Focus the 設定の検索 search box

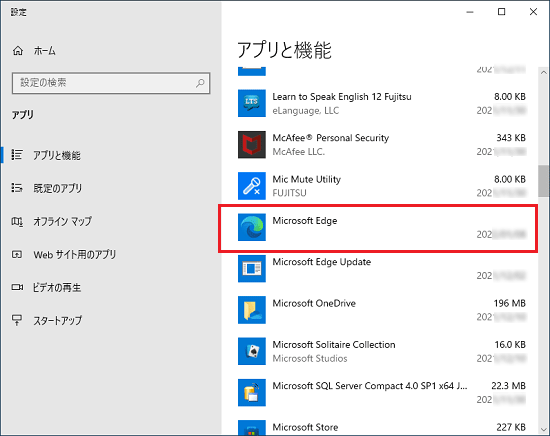click(x=111, y=83)
